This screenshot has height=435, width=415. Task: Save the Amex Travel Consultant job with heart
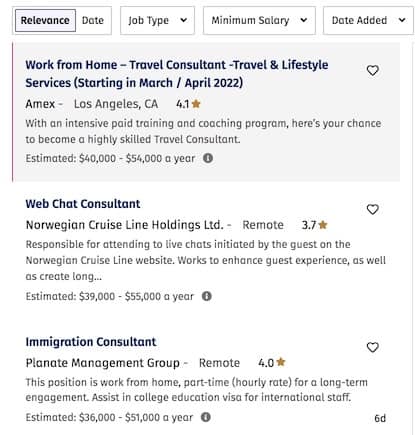(x=373, y=70)
